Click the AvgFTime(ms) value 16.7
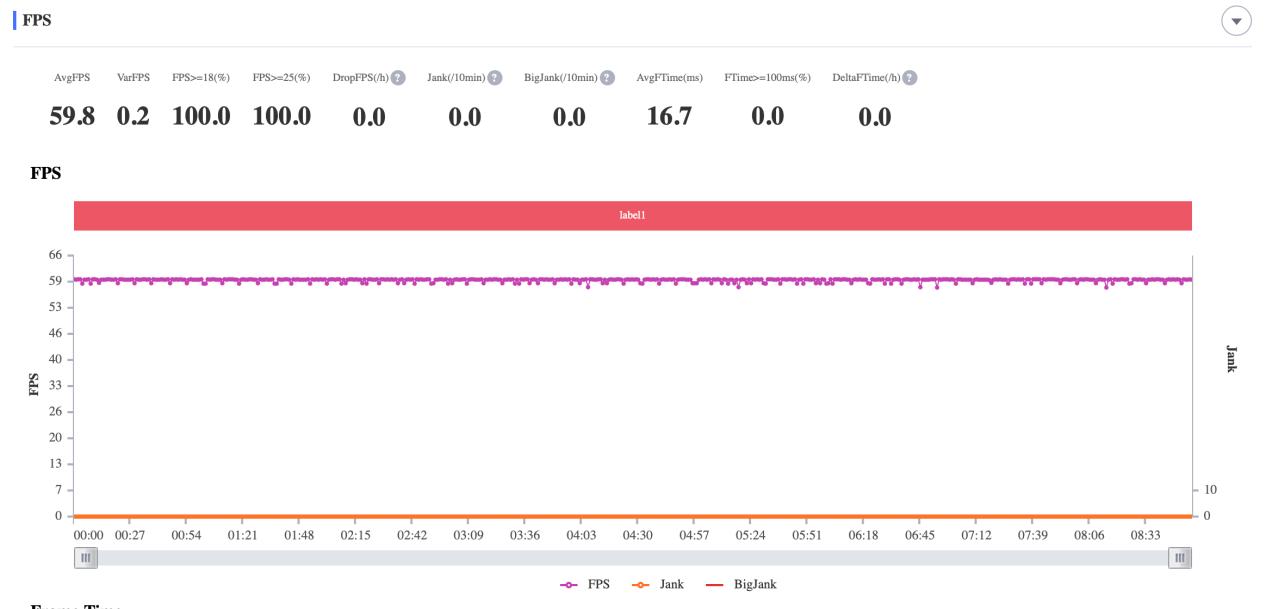Viewport: 1266px width, 609px height. point(669,116)
